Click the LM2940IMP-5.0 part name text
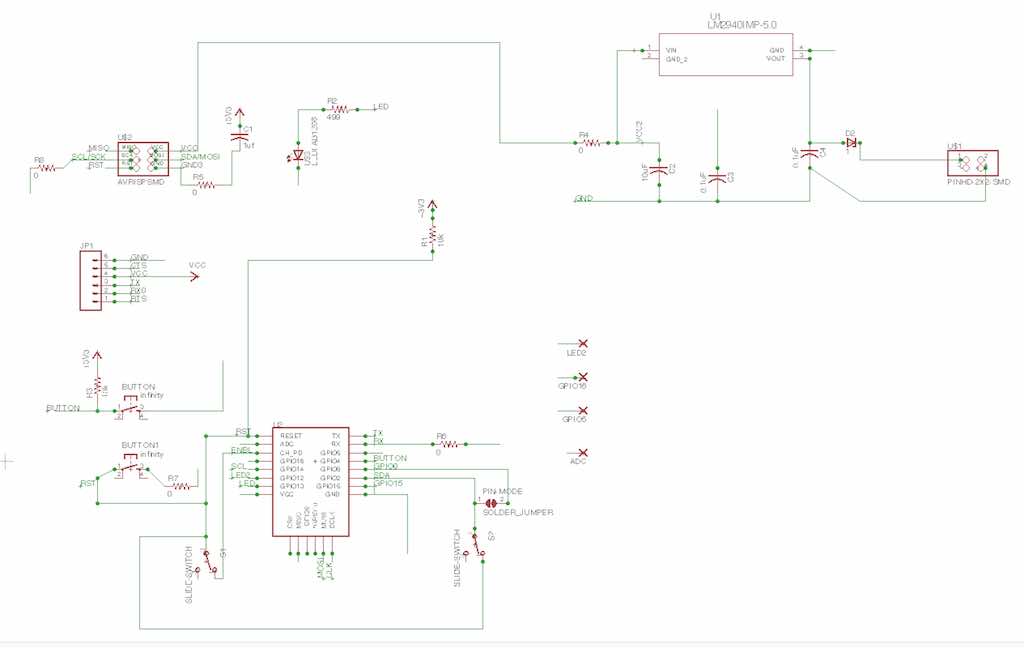 point(742,25)
